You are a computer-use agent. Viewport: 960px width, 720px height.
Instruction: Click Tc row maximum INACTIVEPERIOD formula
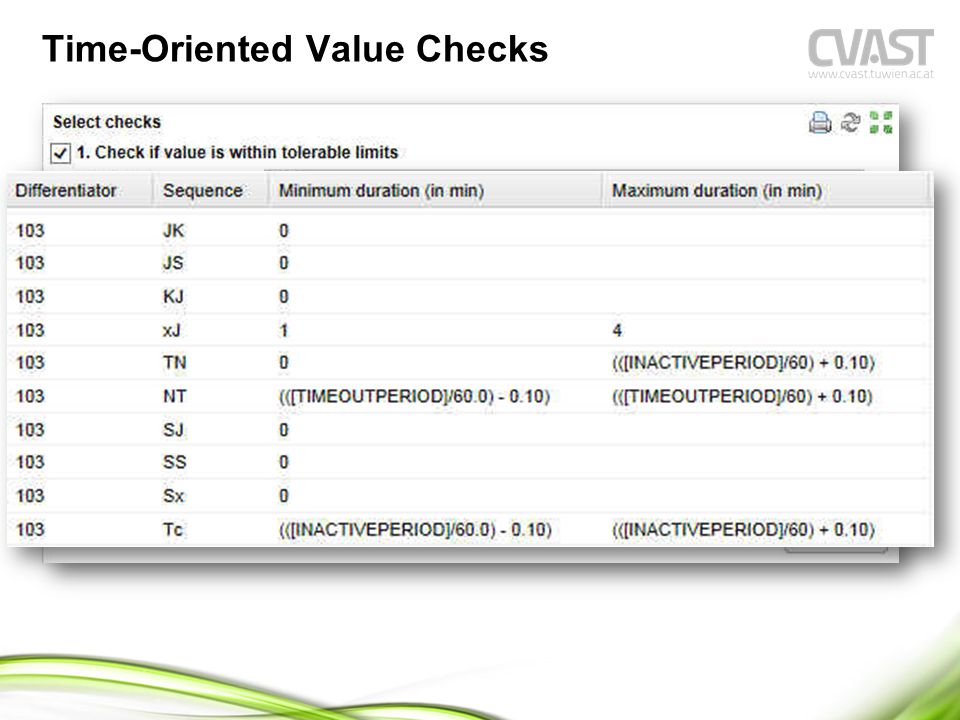(x=743, y=529)
